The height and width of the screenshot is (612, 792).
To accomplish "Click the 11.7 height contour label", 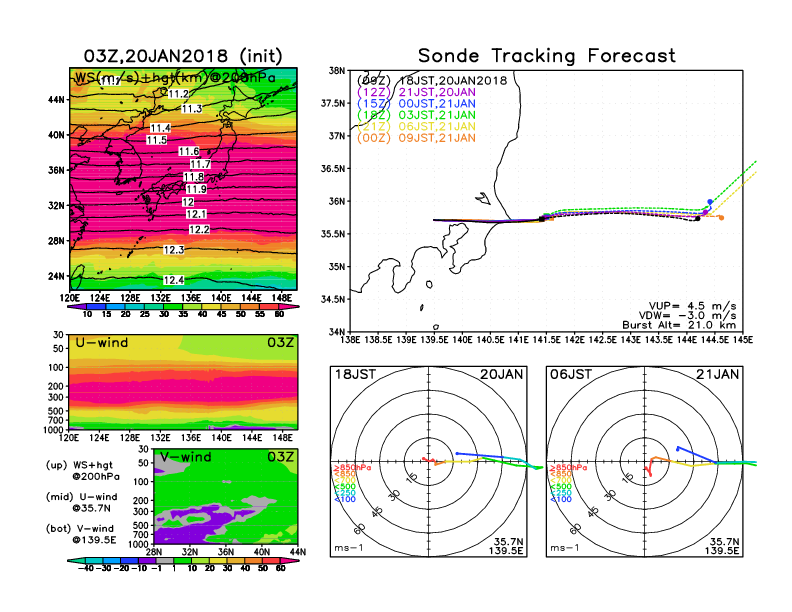I will pos(200,164).
